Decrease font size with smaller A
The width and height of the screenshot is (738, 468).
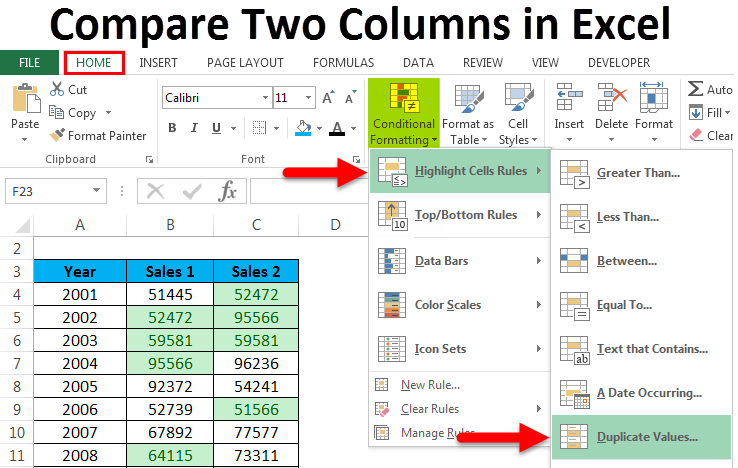pyautogui.click(x=351, y=97)
